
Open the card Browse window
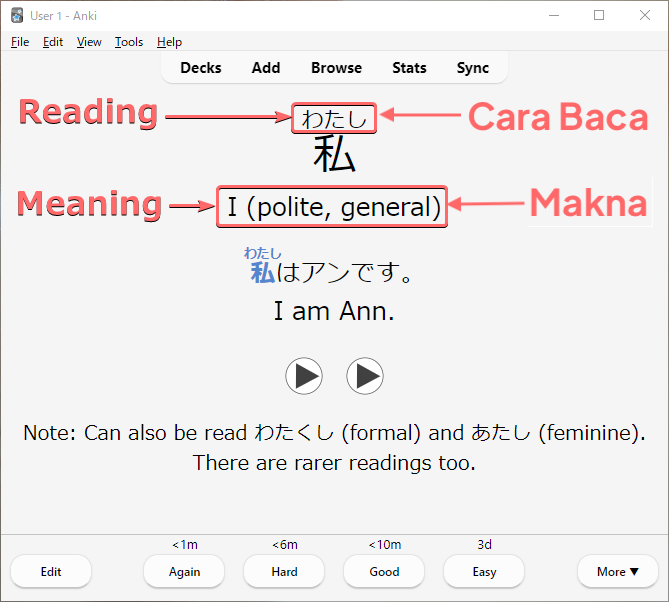[336, 68]
